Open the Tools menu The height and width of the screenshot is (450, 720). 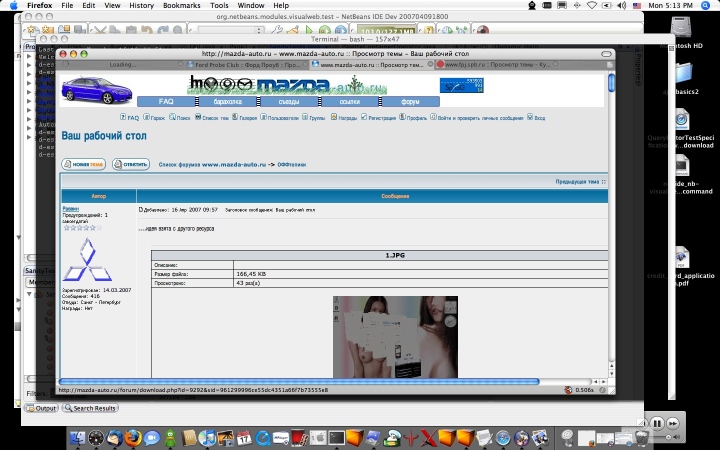[219, 6]
